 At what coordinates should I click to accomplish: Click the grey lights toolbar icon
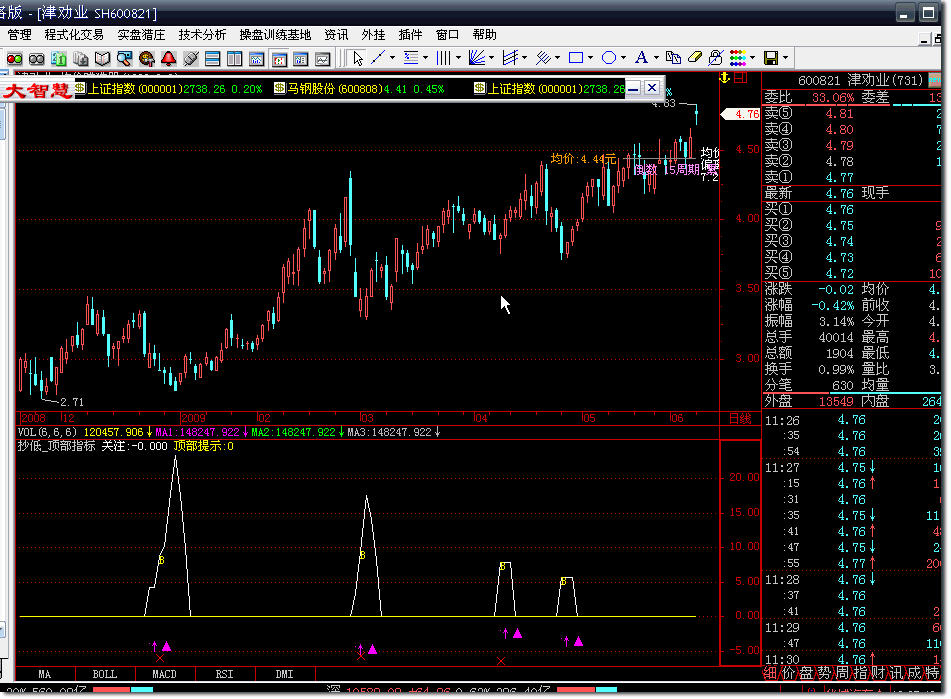(x=36, y=58)
